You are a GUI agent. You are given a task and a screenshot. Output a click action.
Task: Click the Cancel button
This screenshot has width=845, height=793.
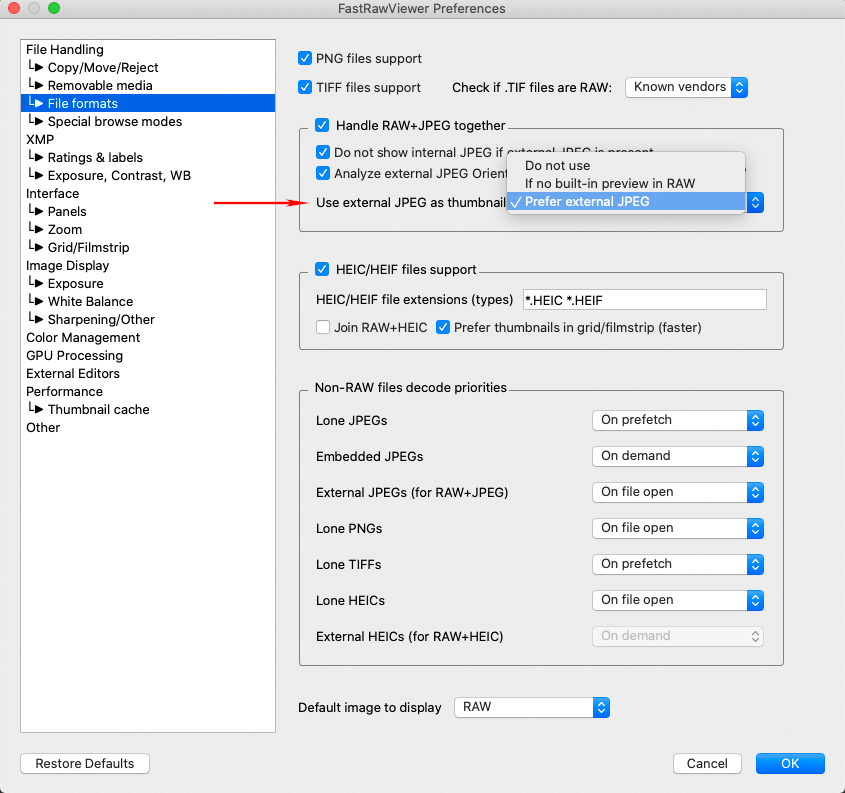(x=707, y=764)
